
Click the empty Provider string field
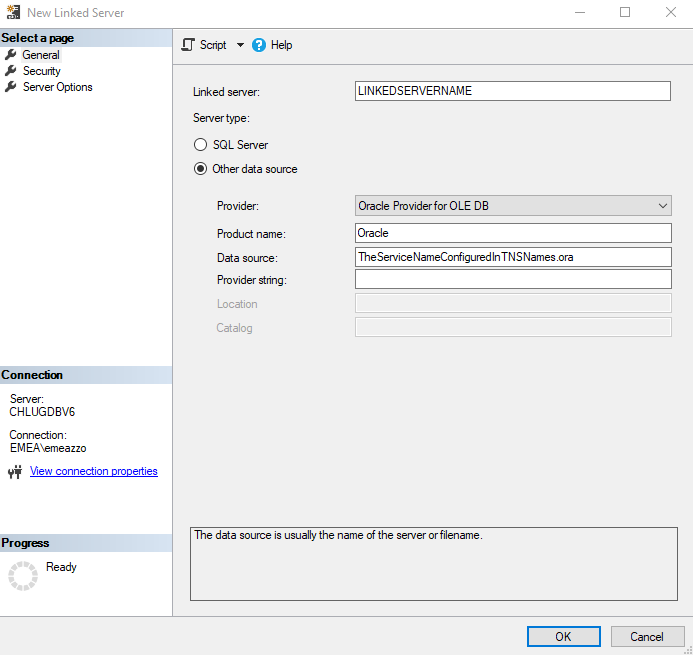(x=513, y=279)
